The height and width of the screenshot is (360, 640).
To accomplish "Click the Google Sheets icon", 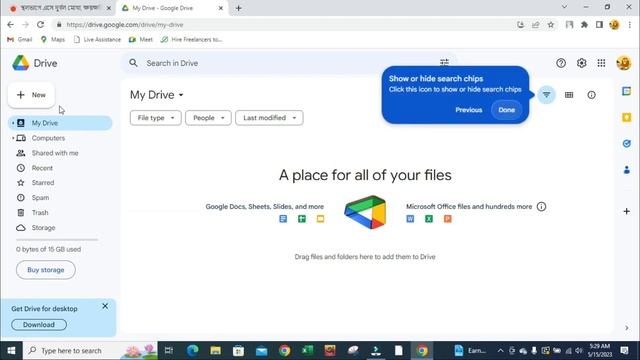I will pyautogui.click(x=302, y=219).
